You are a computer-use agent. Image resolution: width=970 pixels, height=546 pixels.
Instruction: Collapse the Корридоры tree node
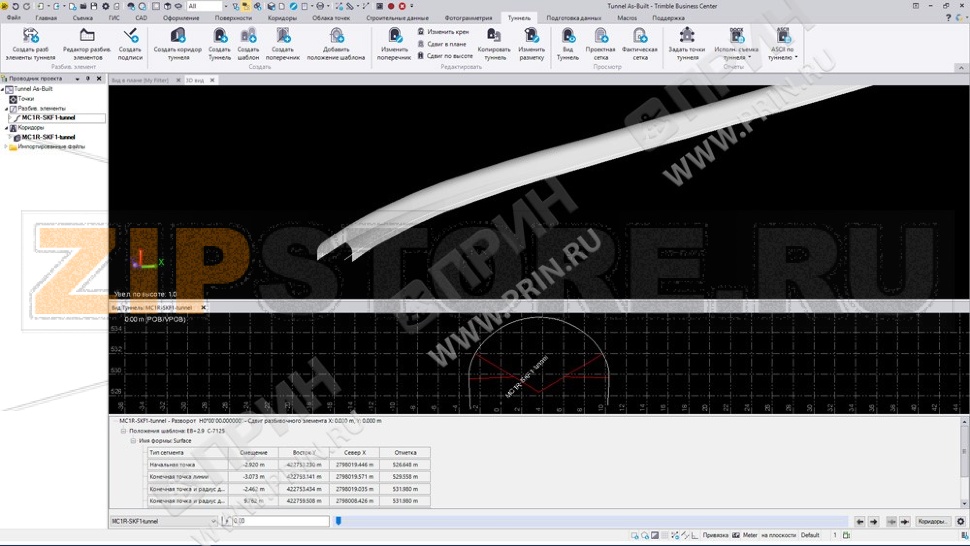4,128
